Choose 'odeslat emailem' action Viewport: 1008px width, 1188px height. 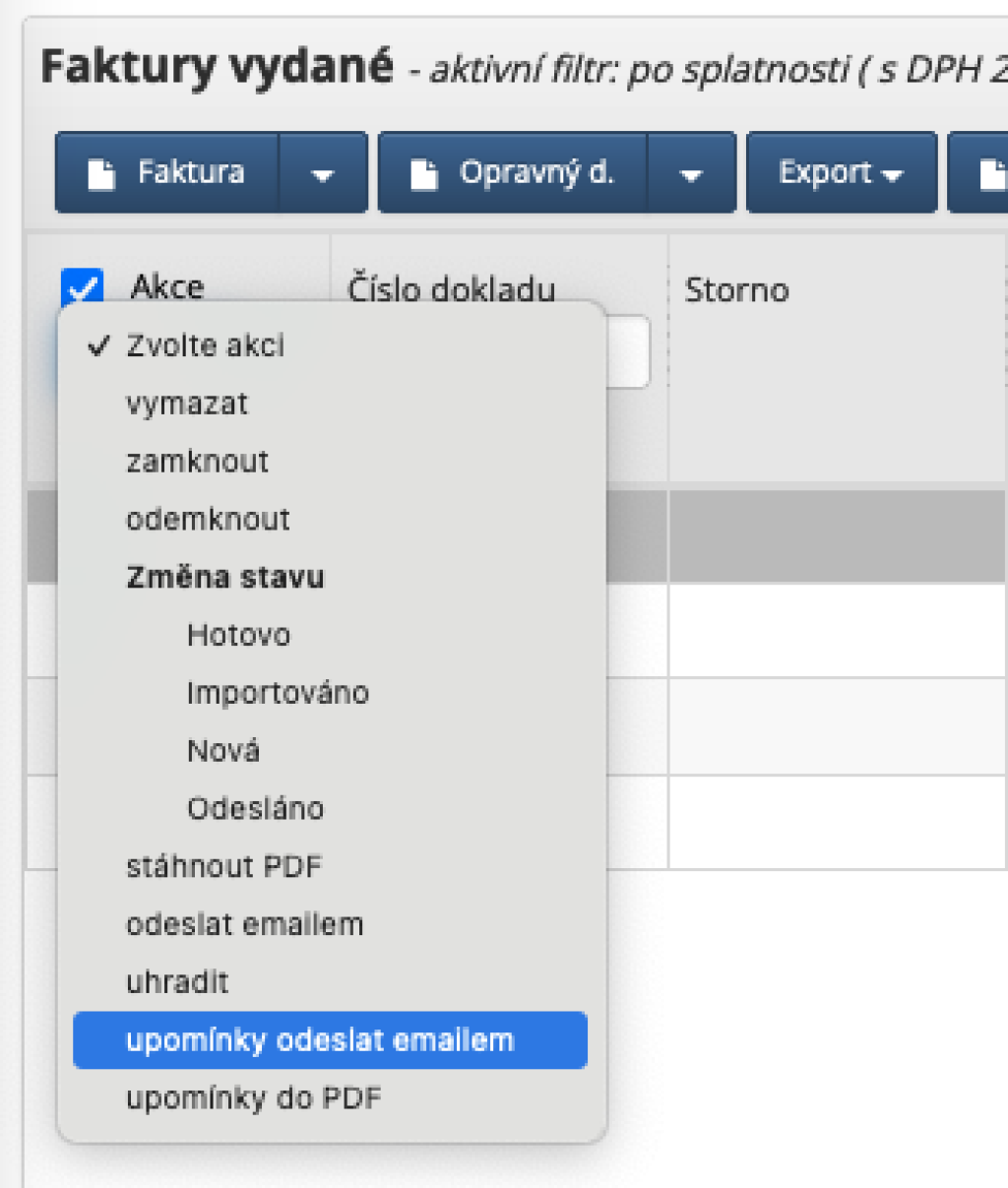[x=244, y=924]
